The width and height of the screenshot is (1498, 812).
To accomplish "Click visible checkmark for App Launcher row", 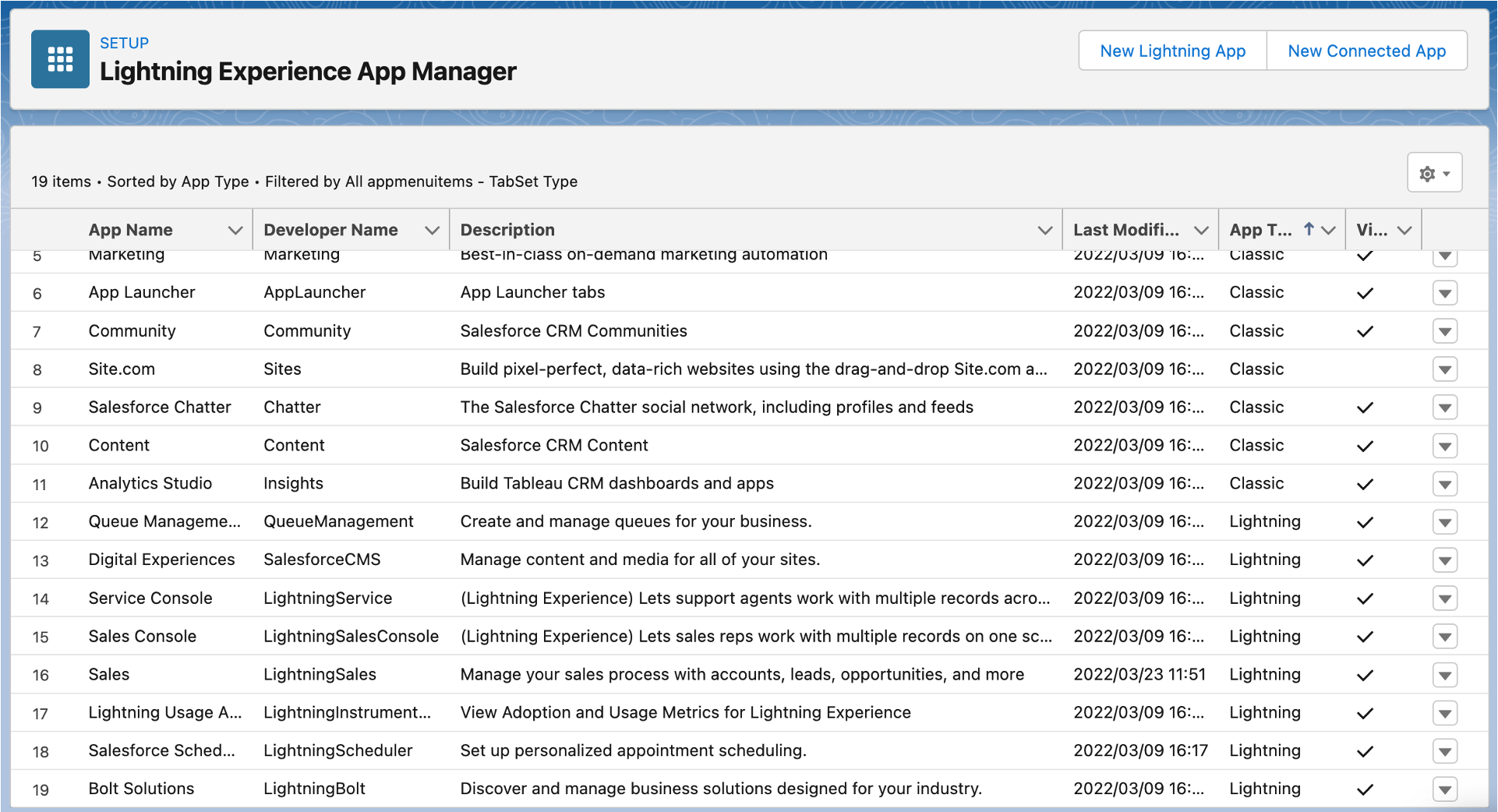I will pyautogui.click(x=1365, y=293).
